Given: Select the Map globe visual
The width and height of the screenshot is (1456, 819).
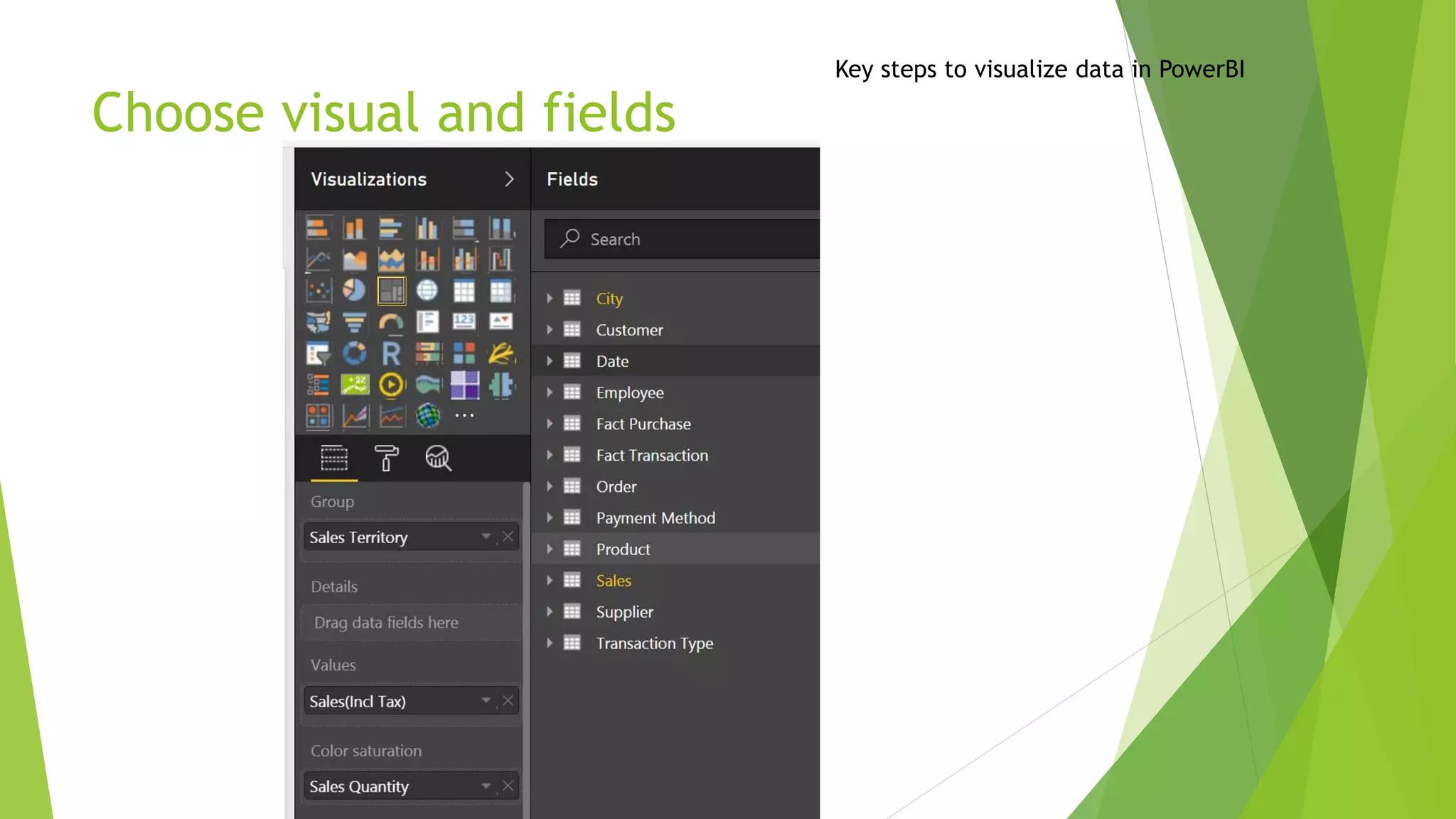Looking at the screenshot, I should click(427, 291).
